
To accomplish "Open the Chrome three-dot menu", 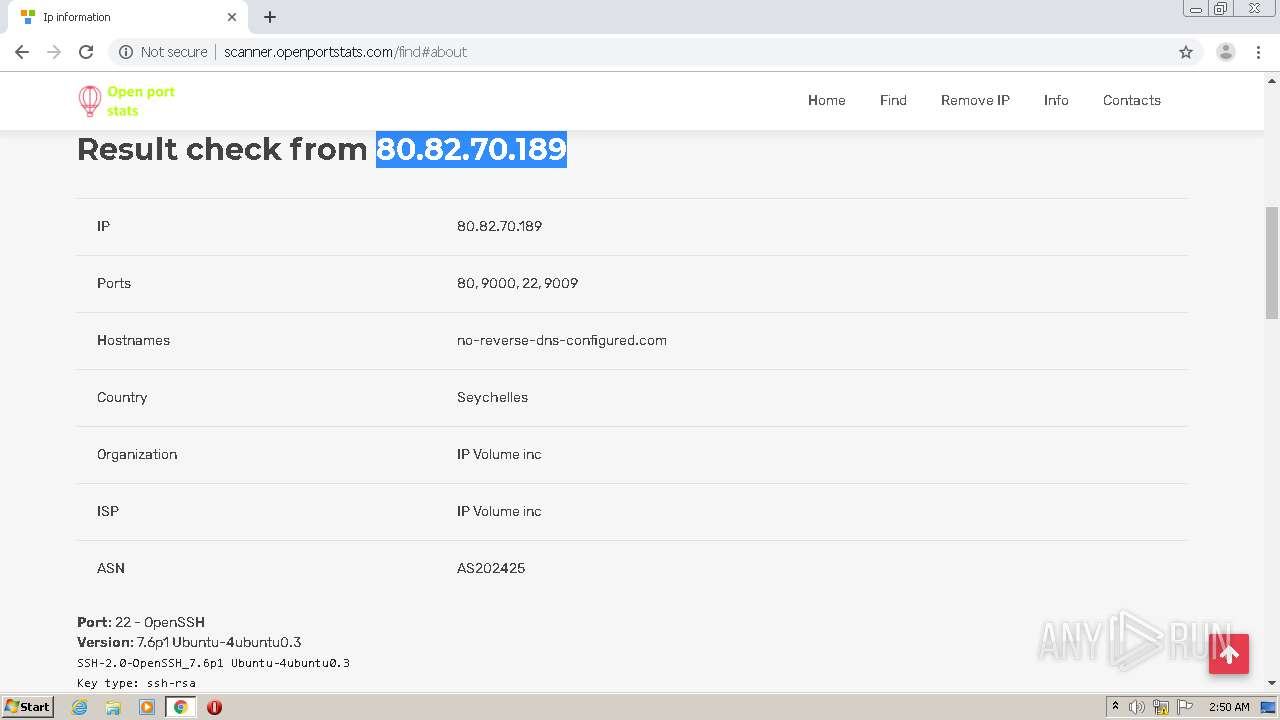I will (x=1258, y=52).
